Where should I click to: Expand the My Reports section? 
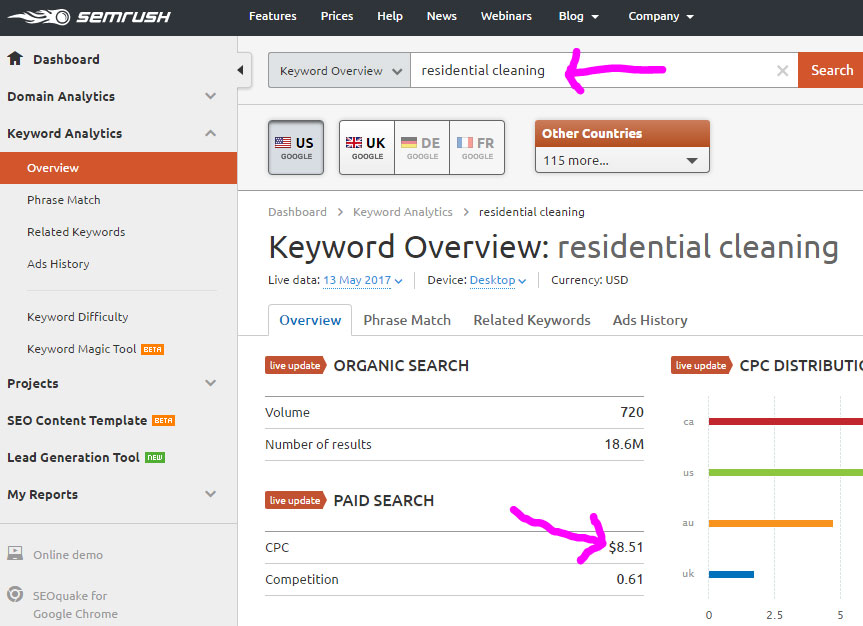210,494
